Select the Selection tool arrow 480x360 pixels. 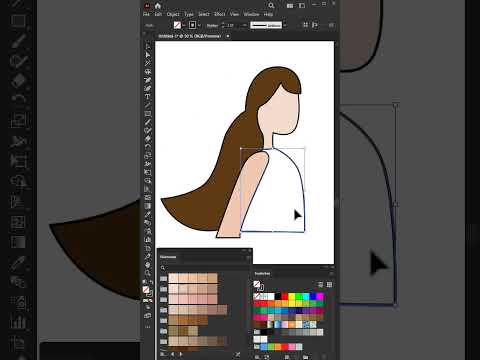coord(148,47)
